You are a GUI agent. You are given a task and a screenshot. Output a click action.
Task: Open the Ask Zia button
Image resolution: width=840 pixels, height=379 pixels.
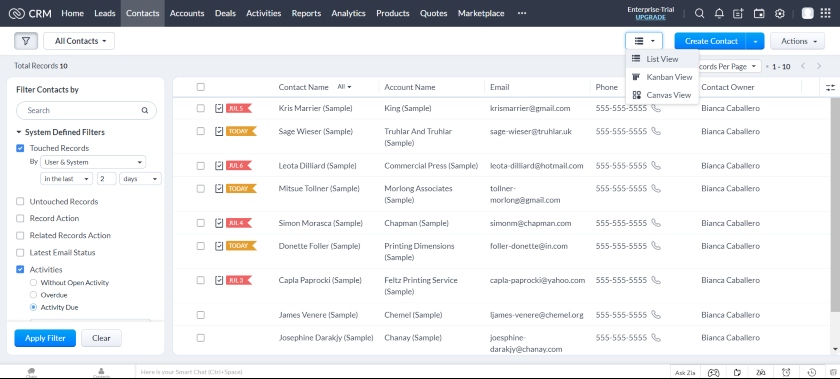point(685,373)
